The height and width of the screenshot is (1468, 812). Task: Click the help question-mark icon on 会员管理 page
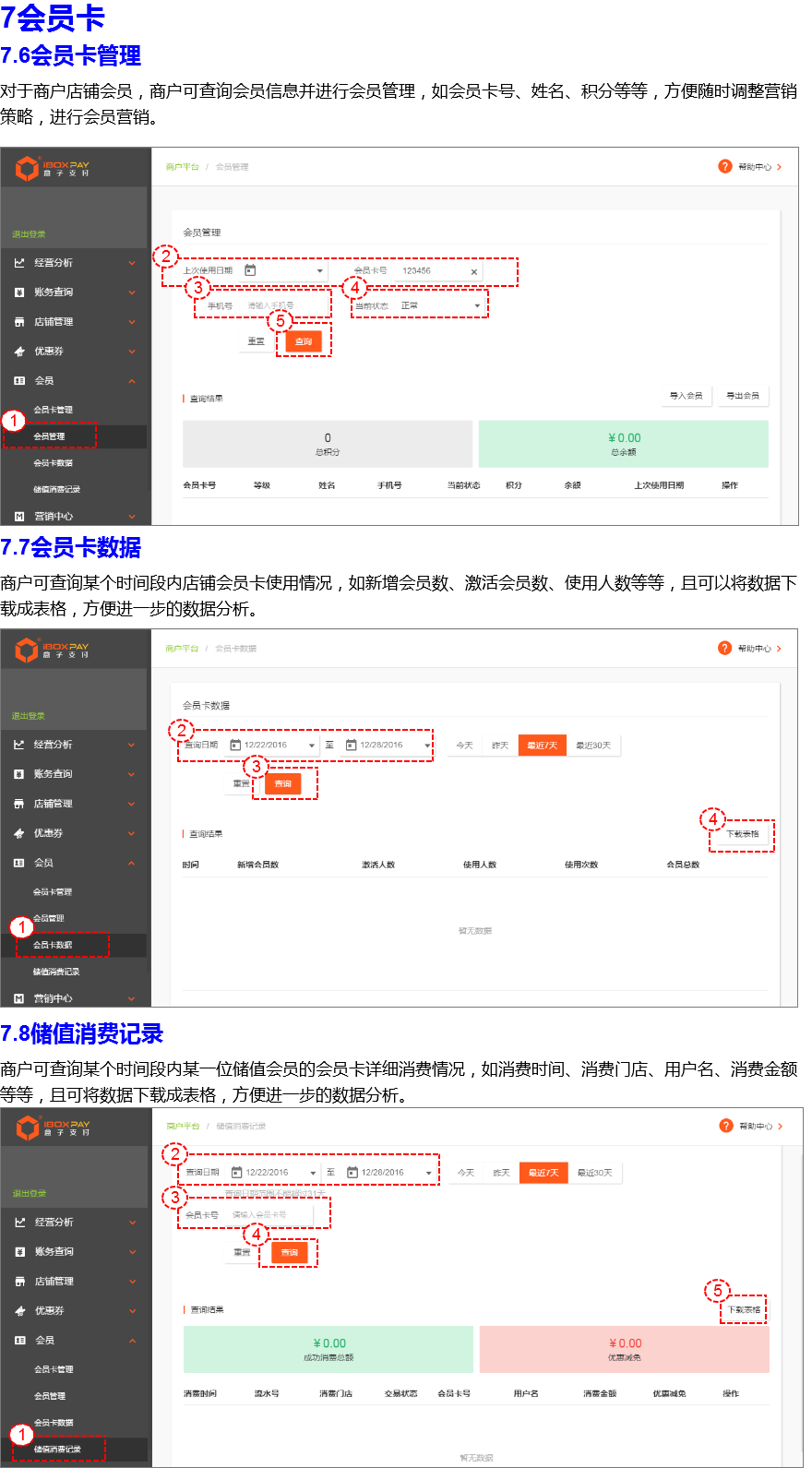pyautogui.click(x=724, y=166)
